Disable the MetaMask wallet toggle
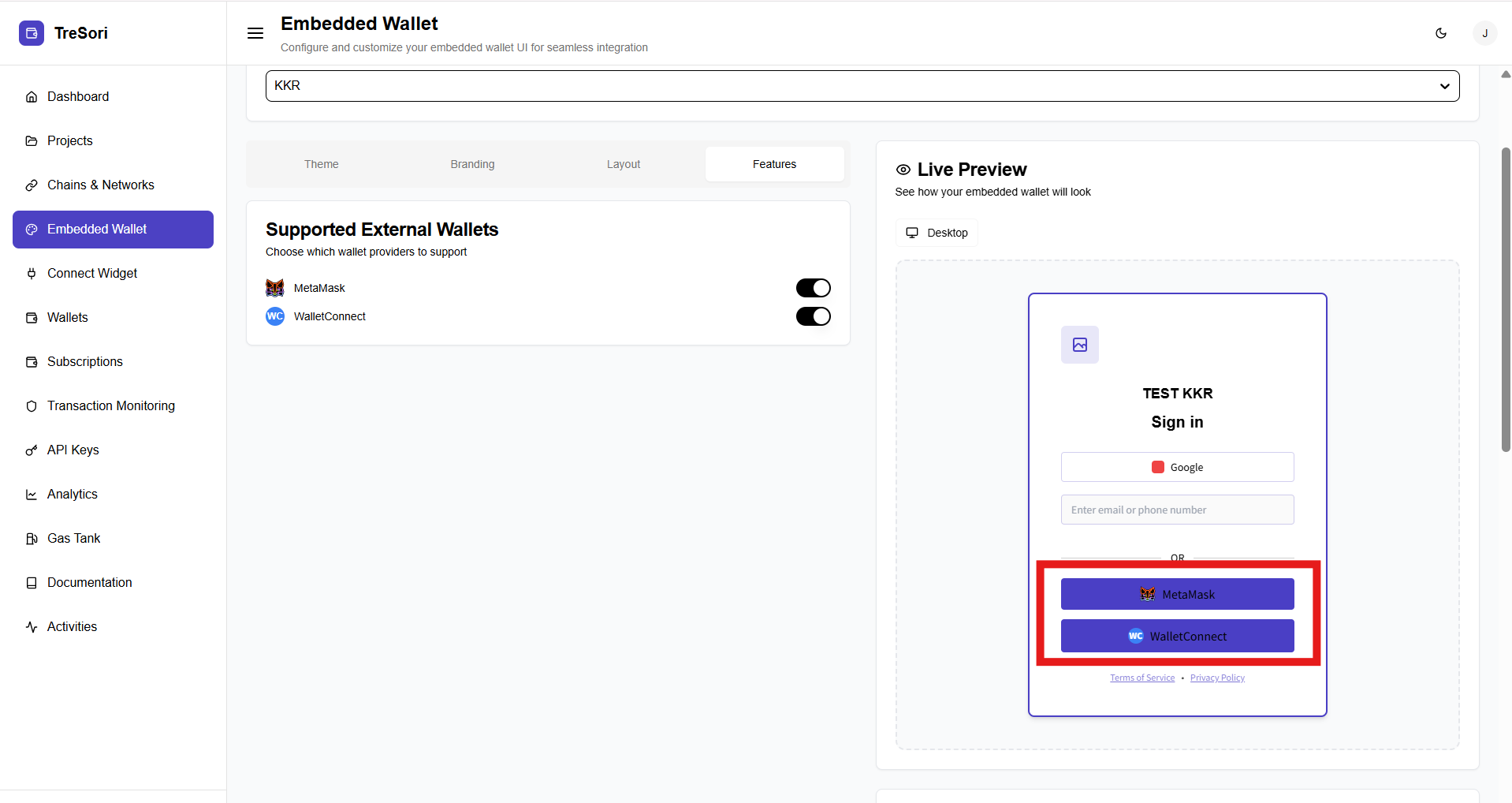Image resolution: width=1512 pixels, height=803 pixels. coord(813,288)
